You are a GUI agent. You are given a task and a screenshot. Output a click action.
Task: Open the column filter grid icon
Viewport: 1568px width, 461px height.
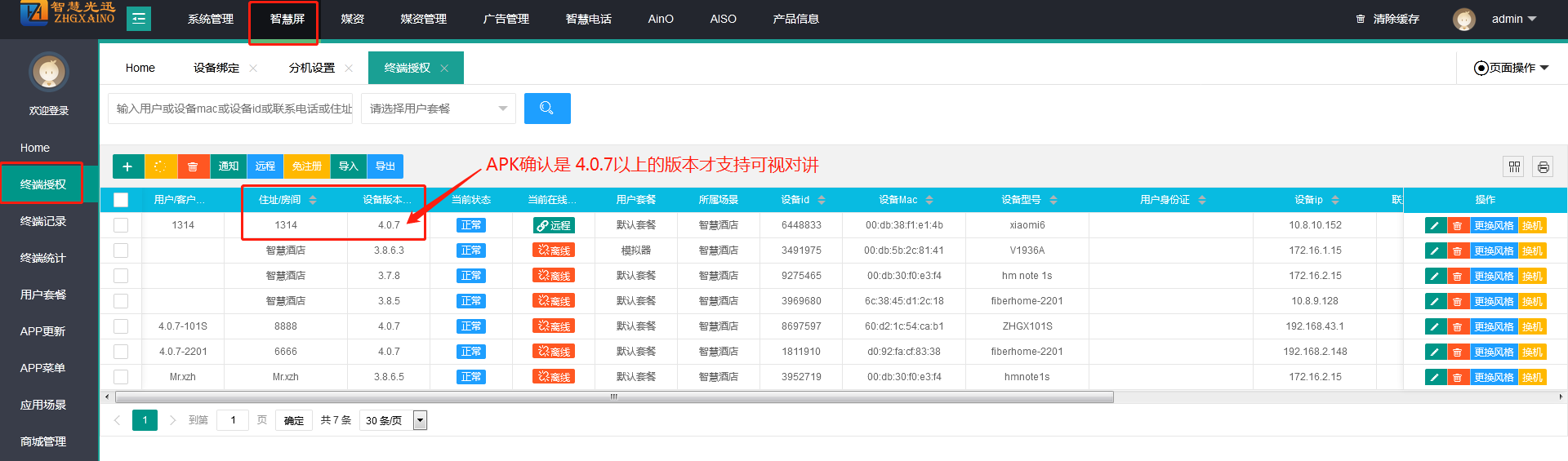coord(1514,167)
